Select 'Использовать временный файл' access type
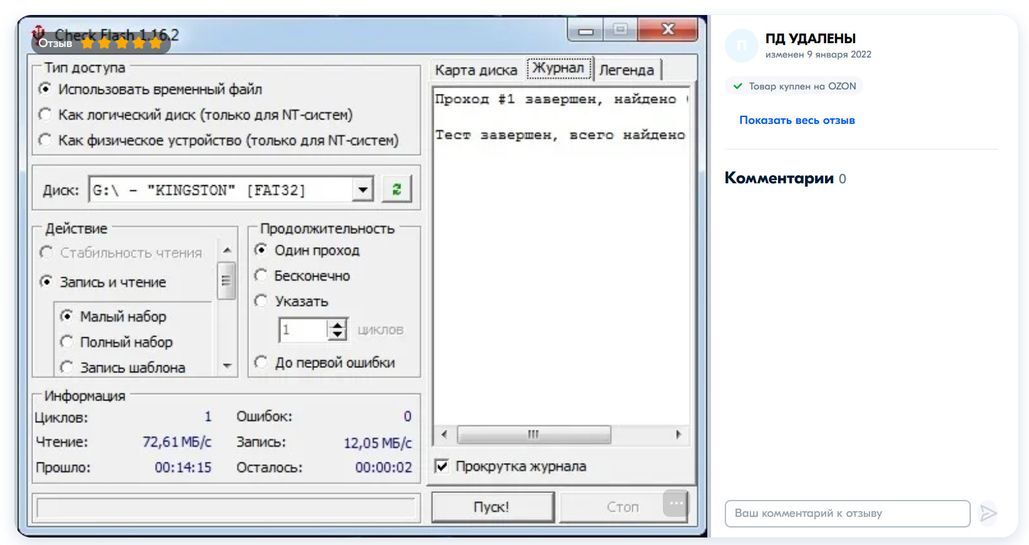Viewport: 1029px width, 545px height. [45, 89]
